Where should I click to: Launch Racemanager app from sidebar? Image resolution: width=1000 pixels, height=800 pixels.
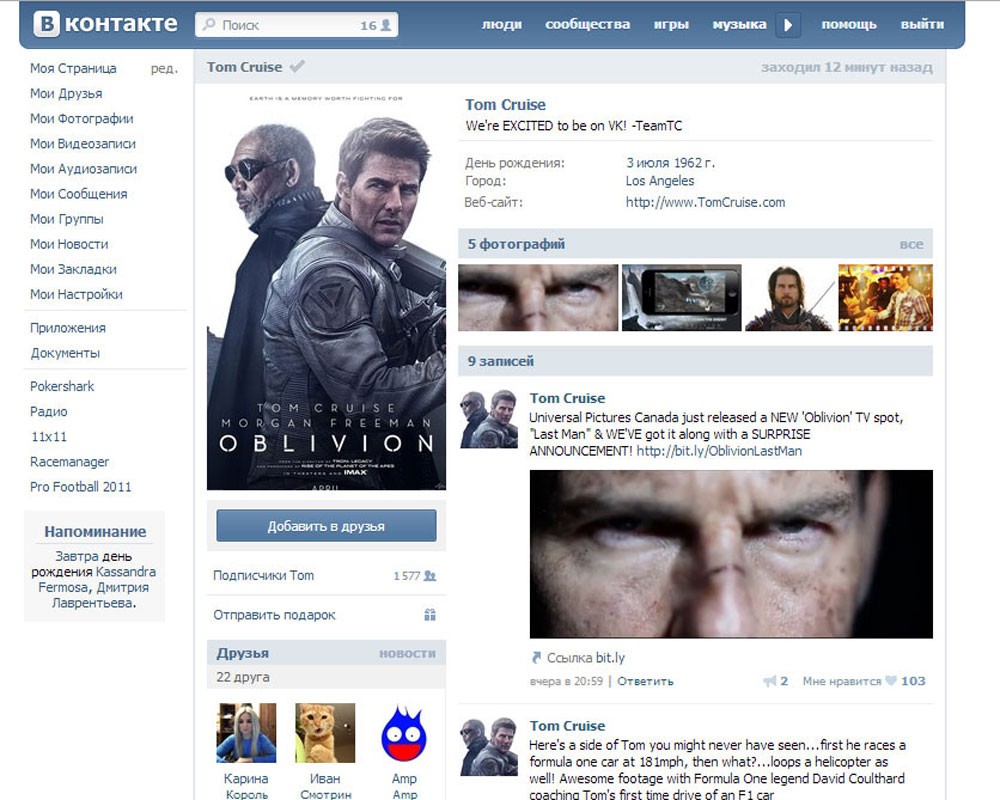pyautogui.click(x=70, y=461)
